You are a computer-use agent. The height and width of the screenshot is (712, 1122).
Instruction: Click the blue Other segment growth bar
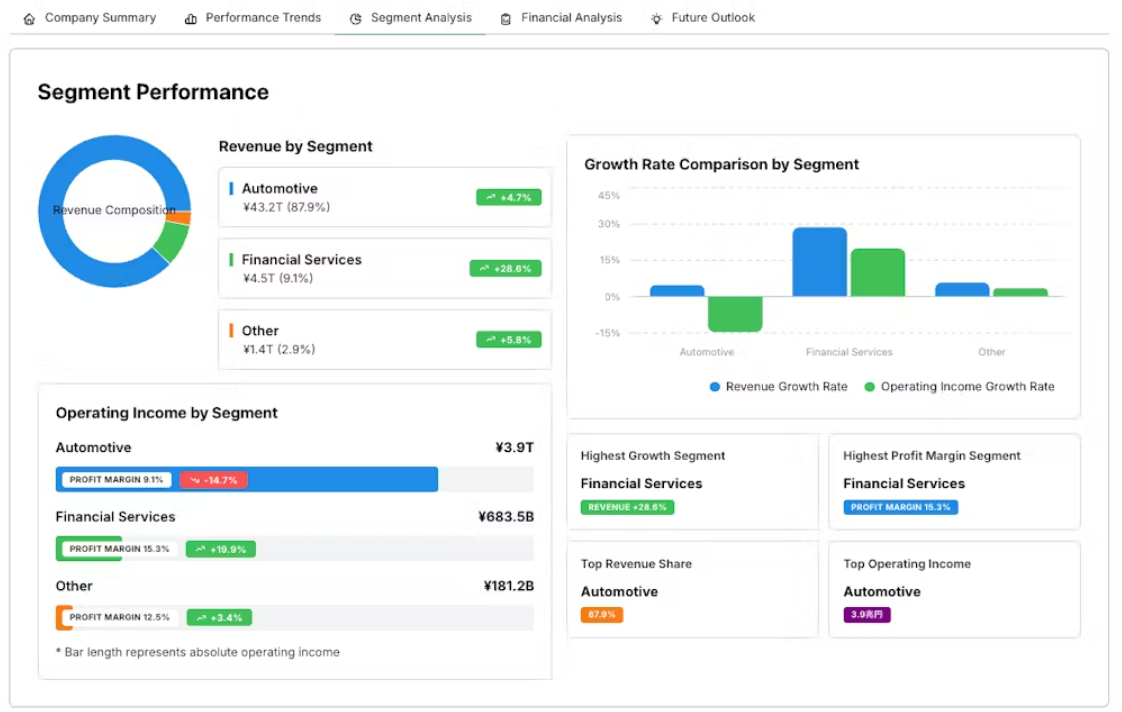coord(962,290)
